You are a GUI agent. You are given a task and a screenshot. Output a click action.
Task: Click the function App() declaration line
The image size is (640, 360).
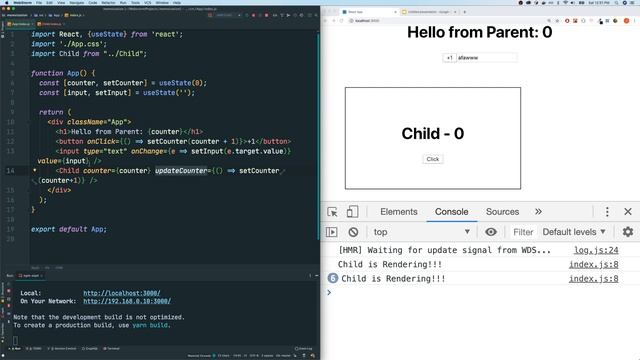63,73
